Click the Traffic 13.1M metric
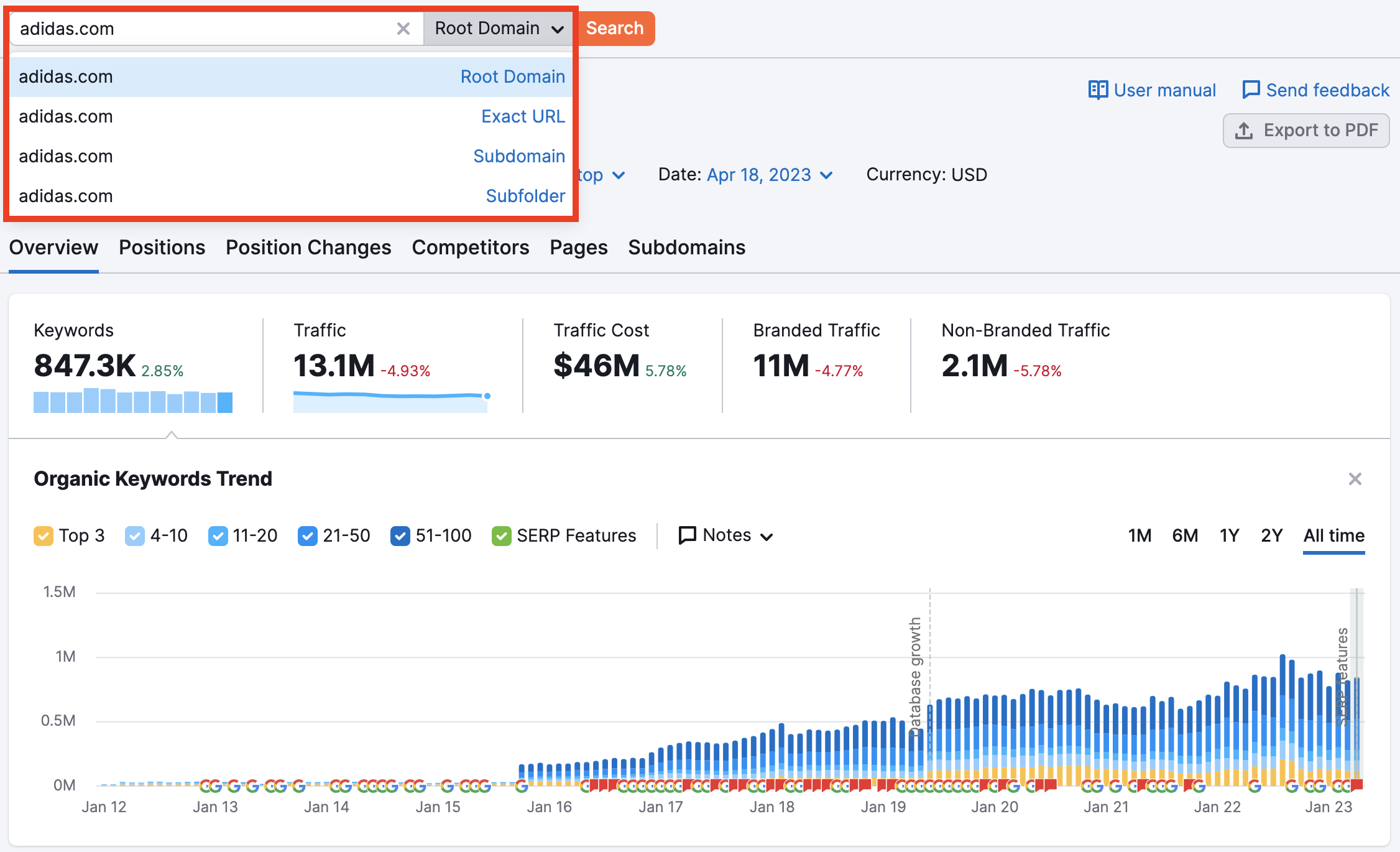The image size is (1400, 852). point(334,365)
